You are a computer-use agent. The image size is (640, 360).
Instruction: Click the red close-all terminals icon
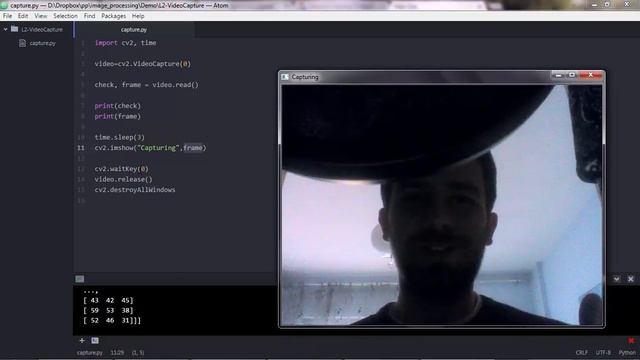[x=631, y=340]
